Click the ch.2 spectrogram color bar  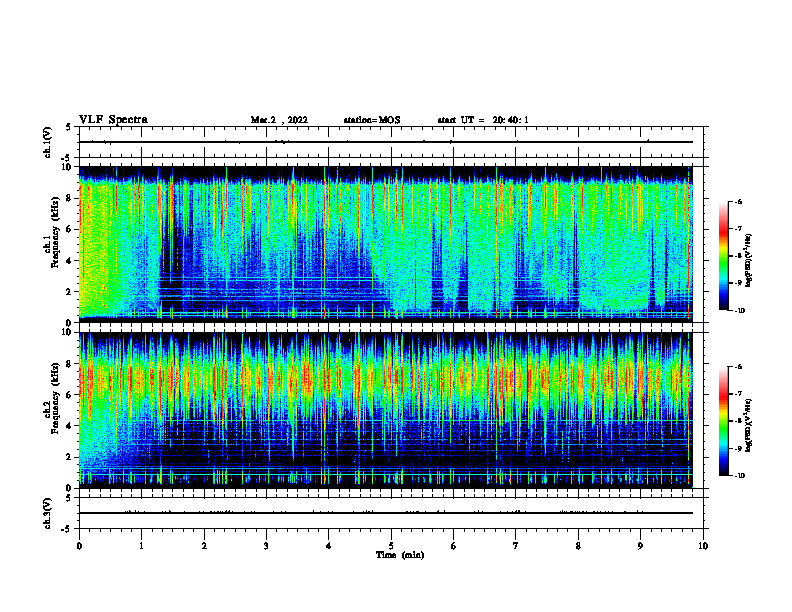point(723,421)
